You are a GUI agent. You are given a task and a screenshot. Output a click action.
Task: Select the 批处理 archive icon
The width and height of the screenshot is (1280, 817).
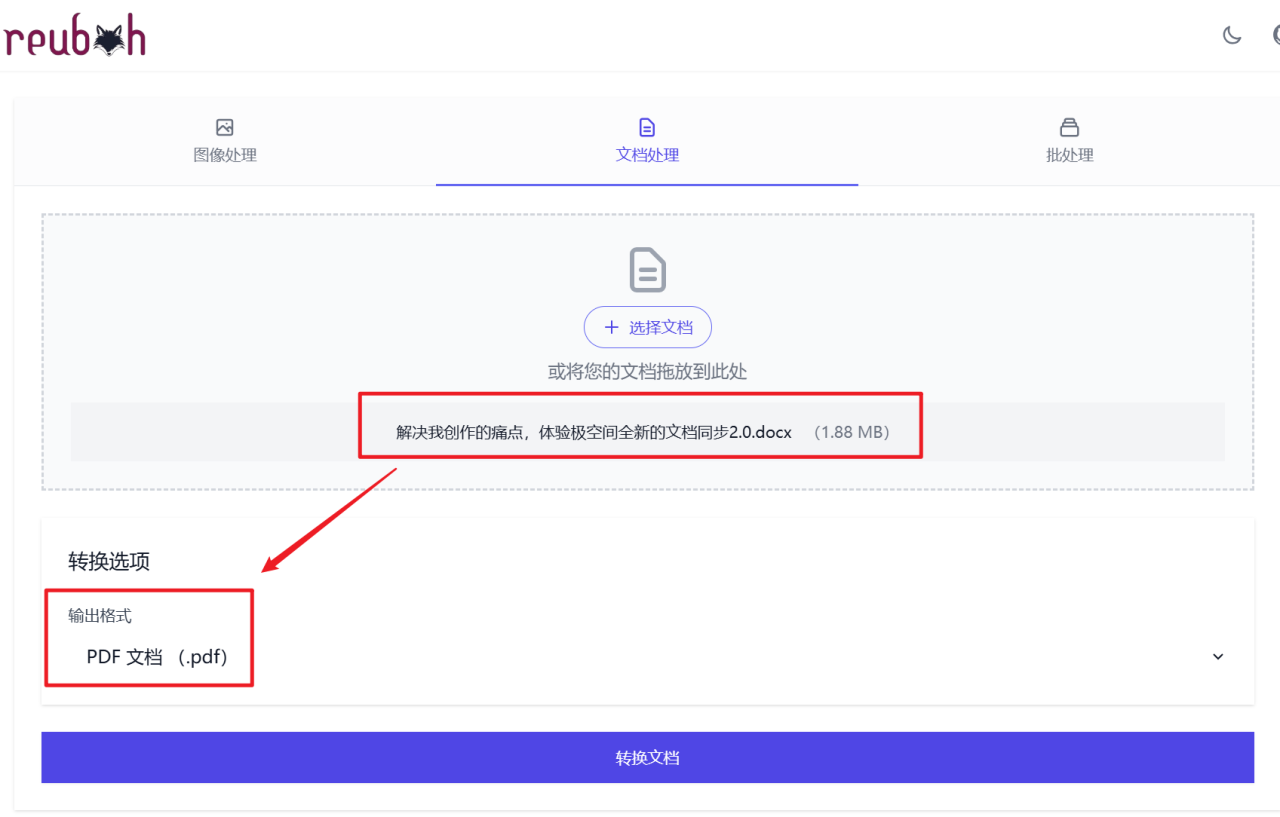(x=1069, y=127)
